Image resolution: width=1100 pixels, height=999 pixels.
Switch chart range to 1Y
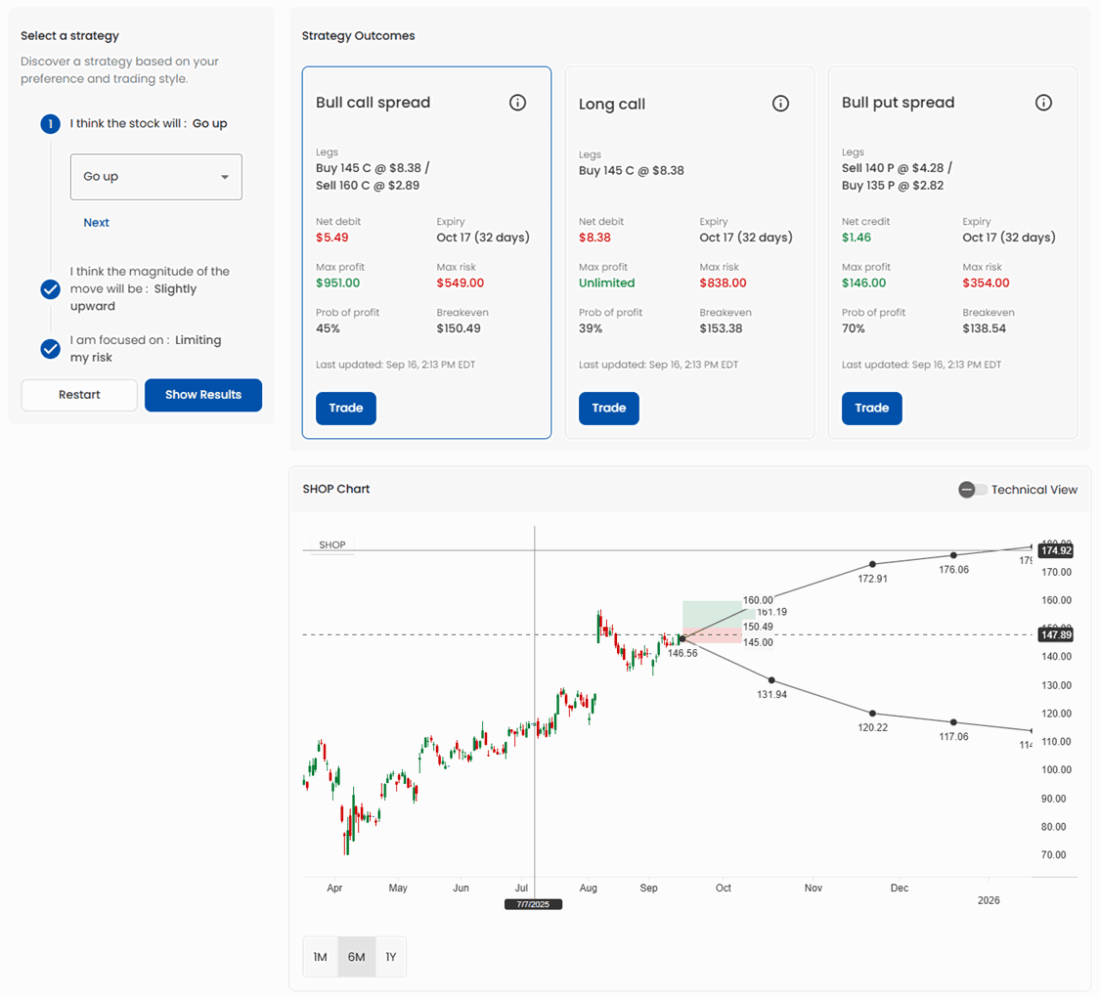391,956
